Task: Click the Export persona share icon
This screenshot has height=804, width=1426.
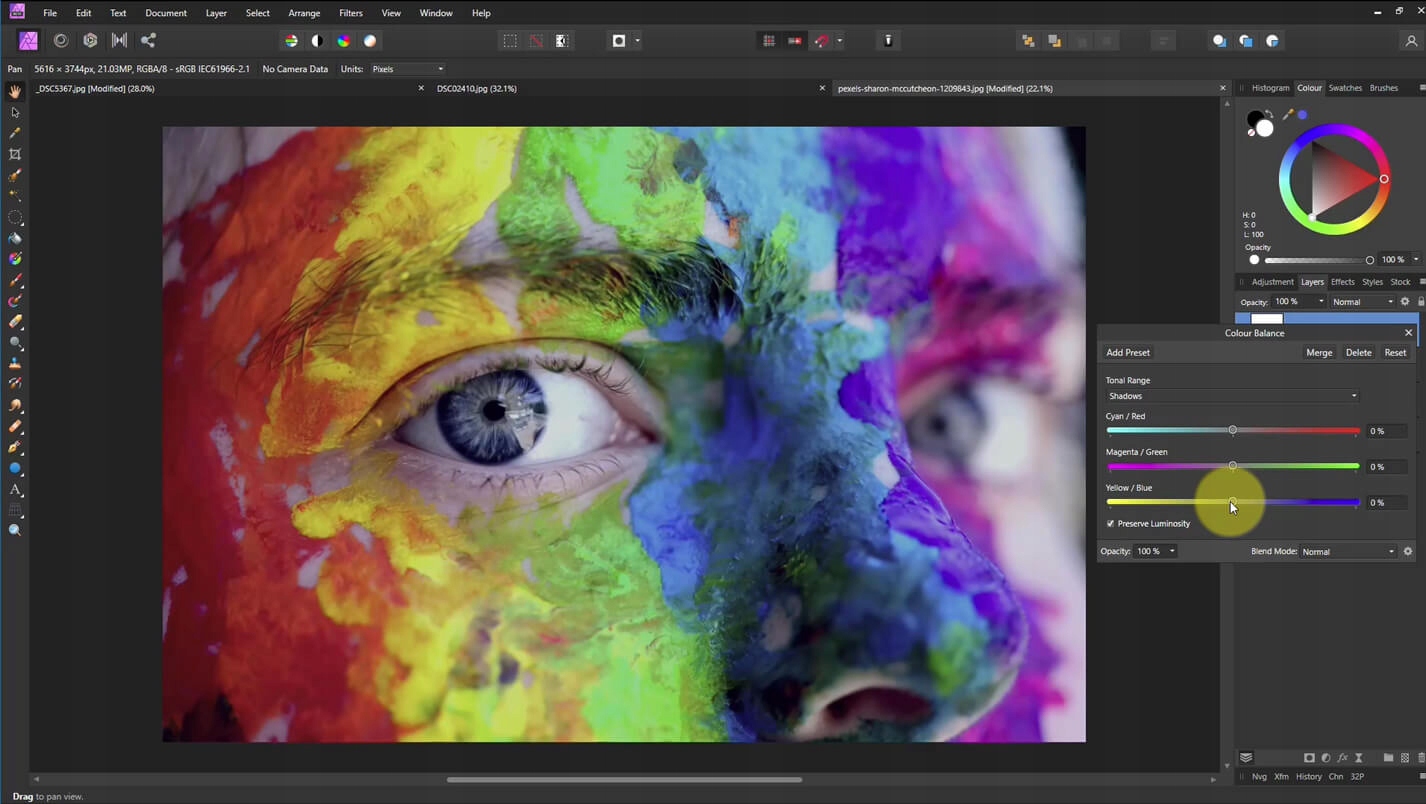Action: click(148, 41)
